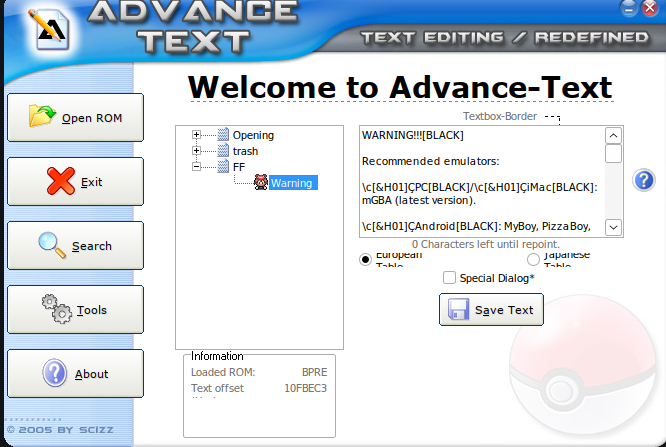Viewport: 666px width, 447px height.
Task: Click the Loaded ROM value BPRE
Action: tap(314, 372)
